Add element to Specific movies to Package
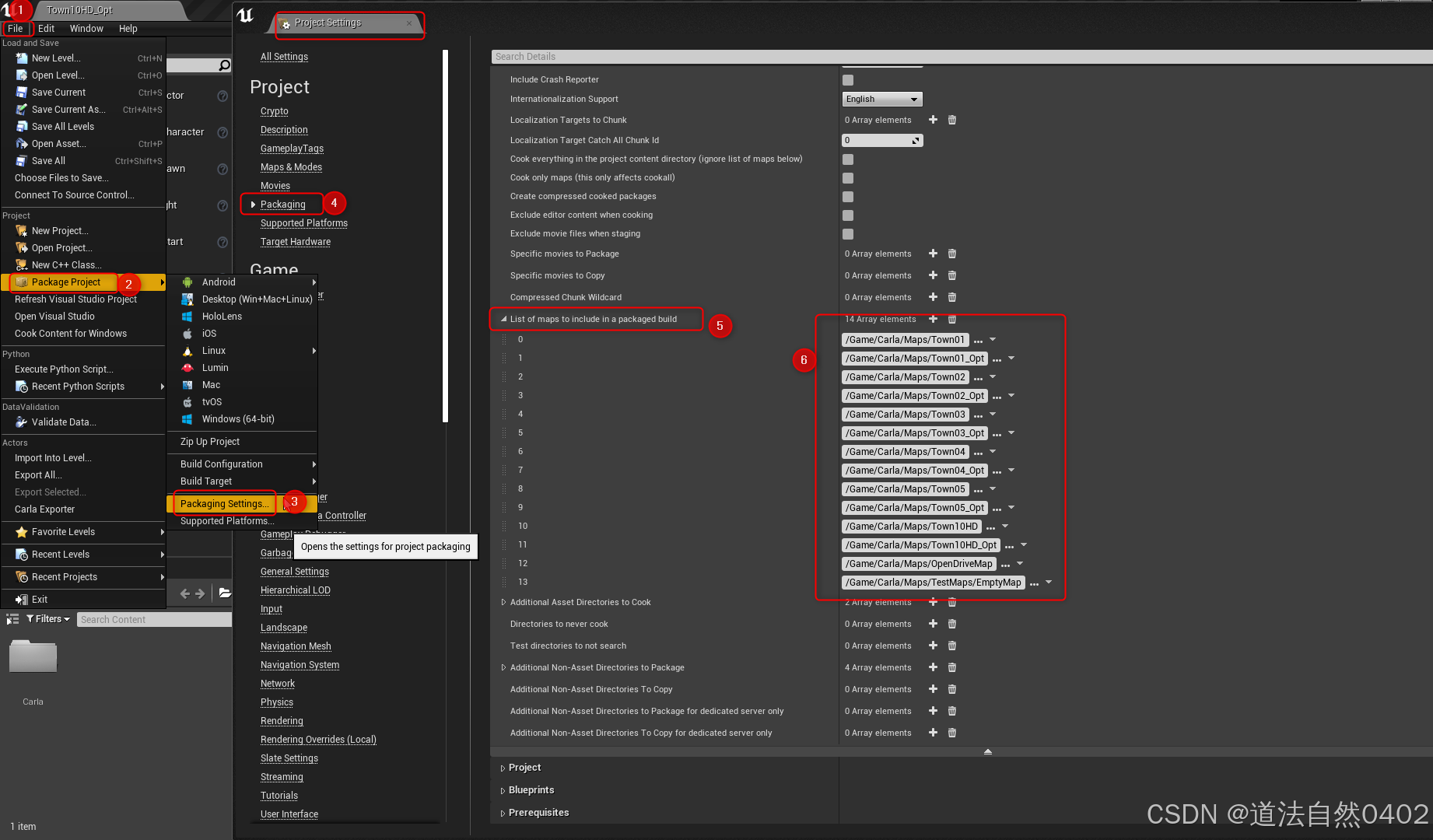Image resolution: width=1433 pixels, height=840 pixels. coord(933,254)
